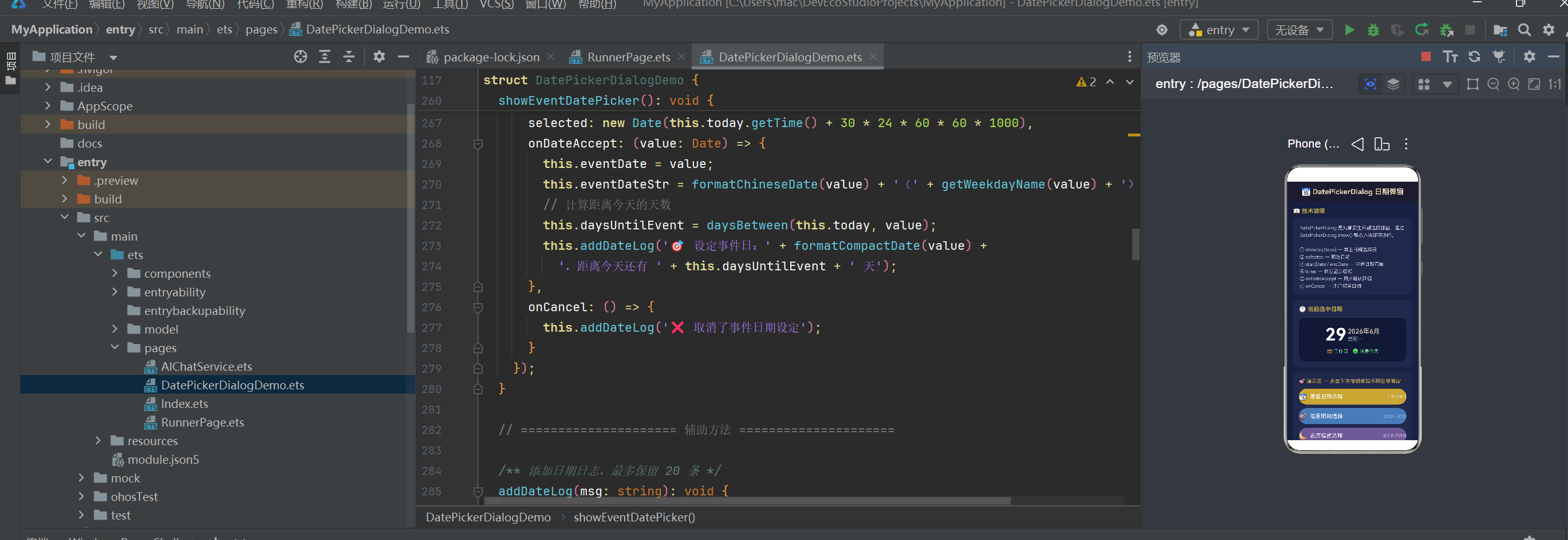The width and height of the screenshot is (1568, 540).
Task: Collapse the pages folder
Action: coord(115,348)
